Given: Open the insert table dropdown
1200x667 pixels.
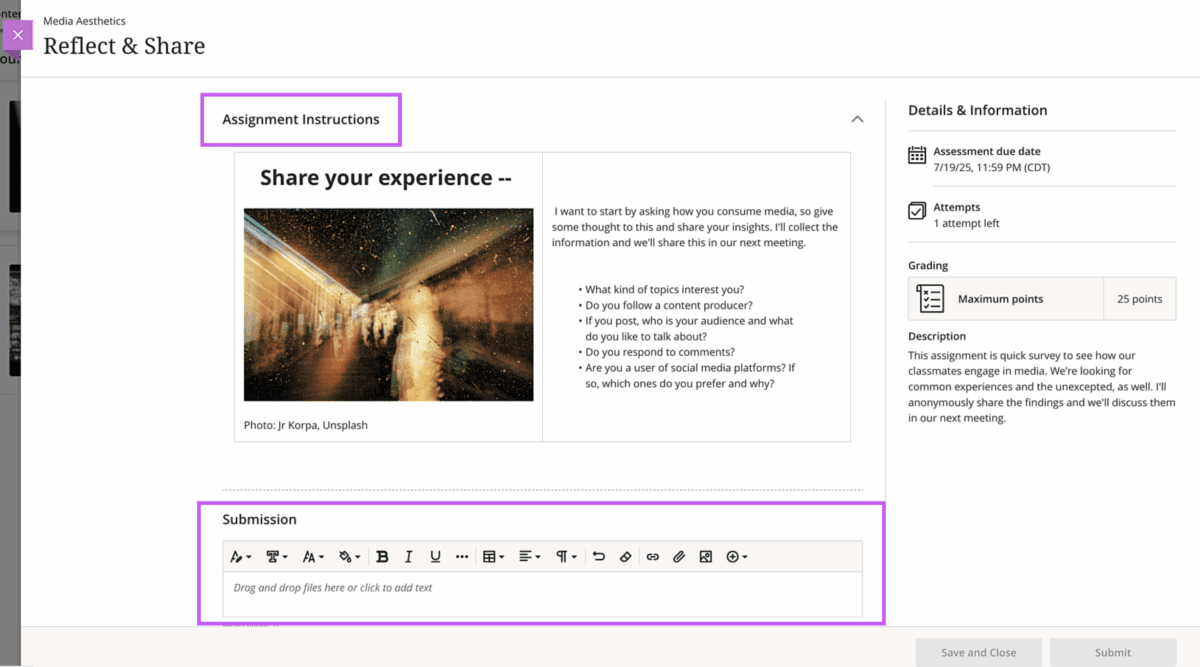Looking at the screenshot, I should [493, 557].
